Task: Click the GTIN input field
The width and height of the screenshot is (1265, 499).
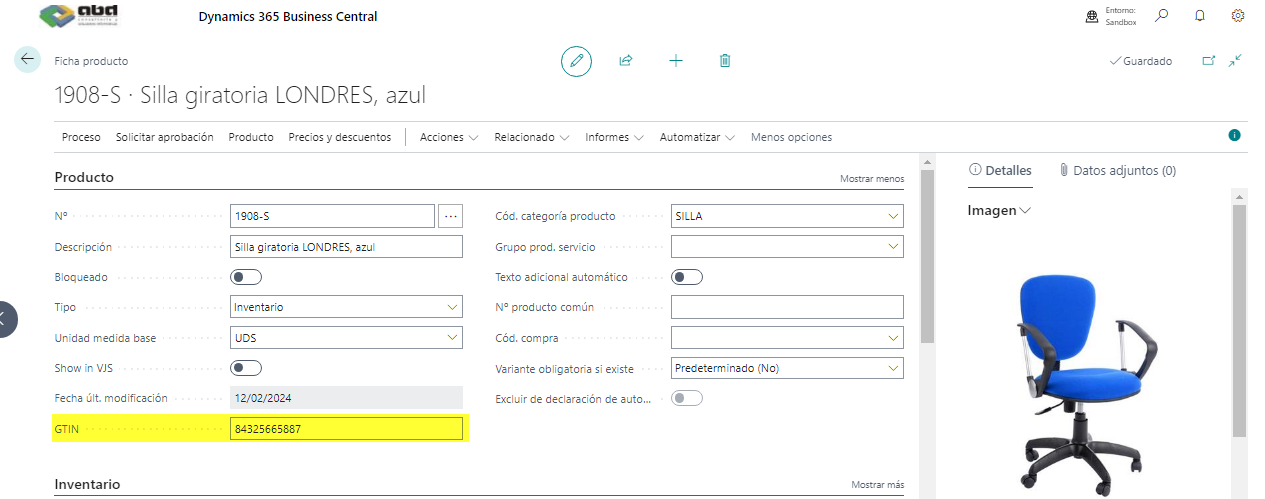Action: coord(347,429)
